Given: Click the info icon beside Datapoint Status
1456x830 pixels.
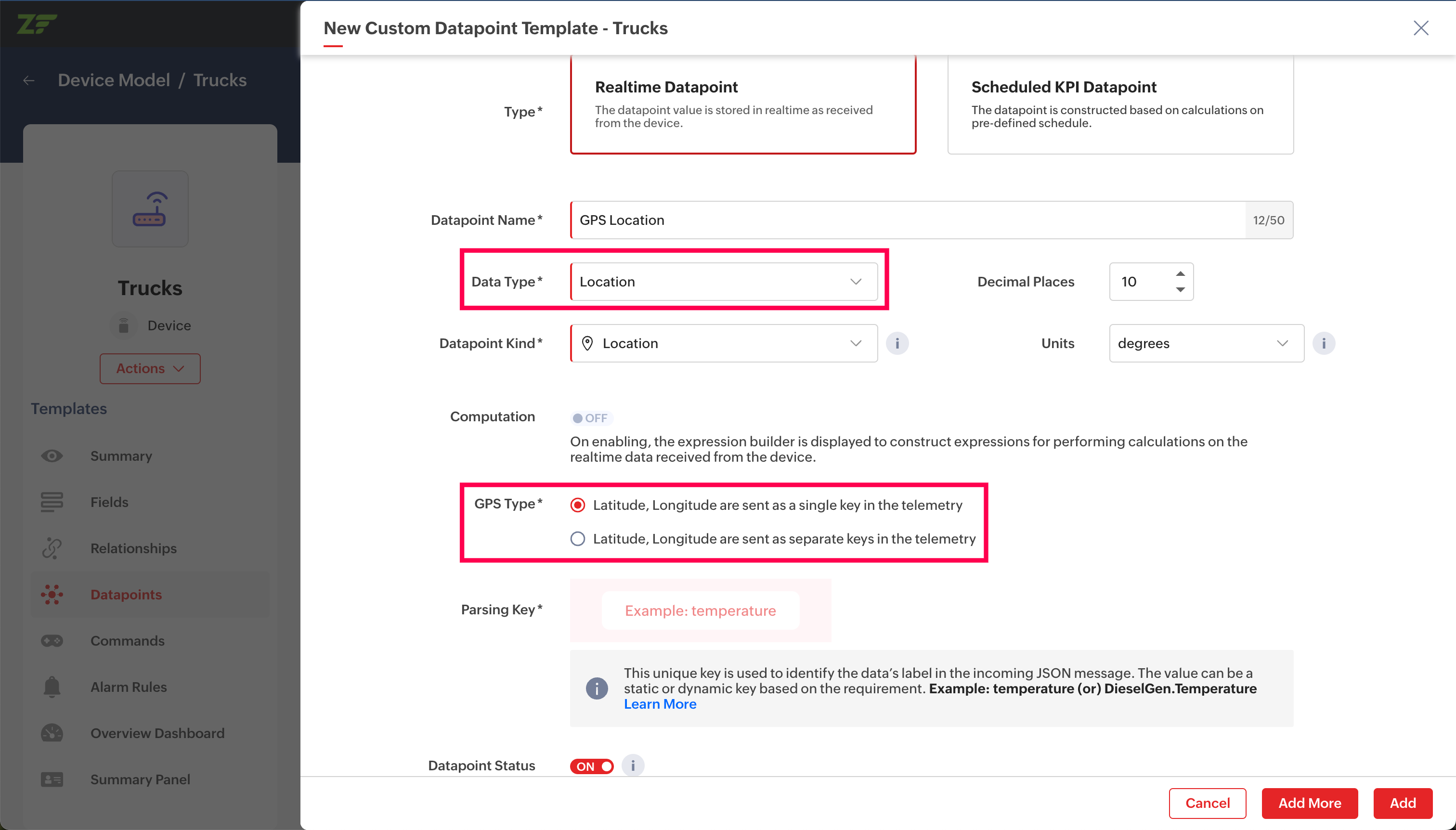Looking at the screenshot, I should [632, 765].
